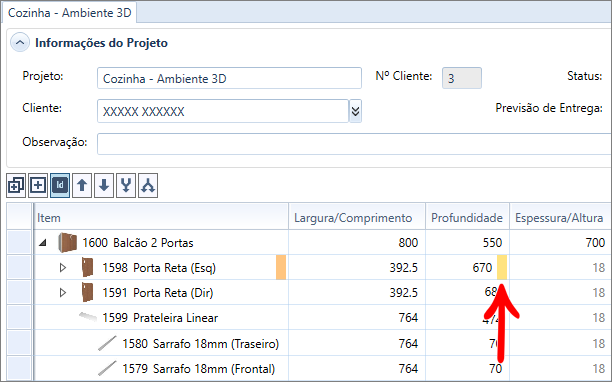
Task: Move item down with arrow icon
Action: (x=104, y=185)
